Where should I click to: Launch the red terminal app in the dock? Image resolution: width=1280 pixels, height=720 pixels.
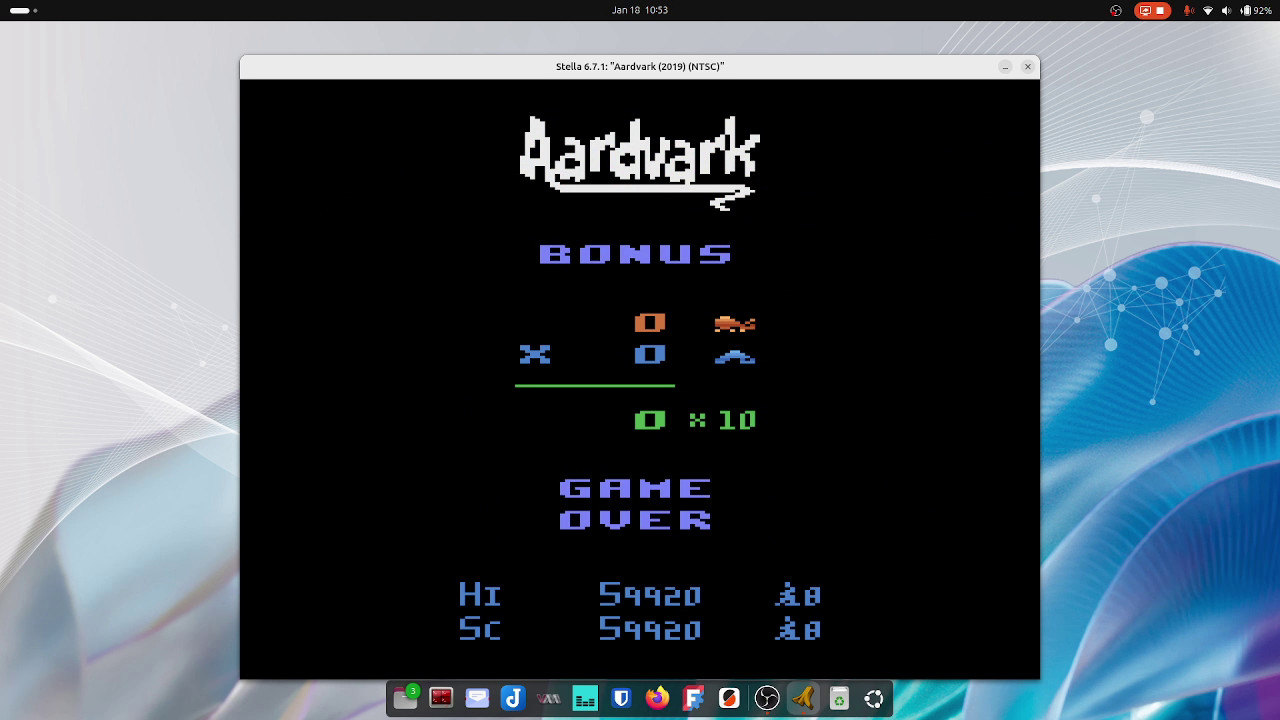[x=441, y=698]
